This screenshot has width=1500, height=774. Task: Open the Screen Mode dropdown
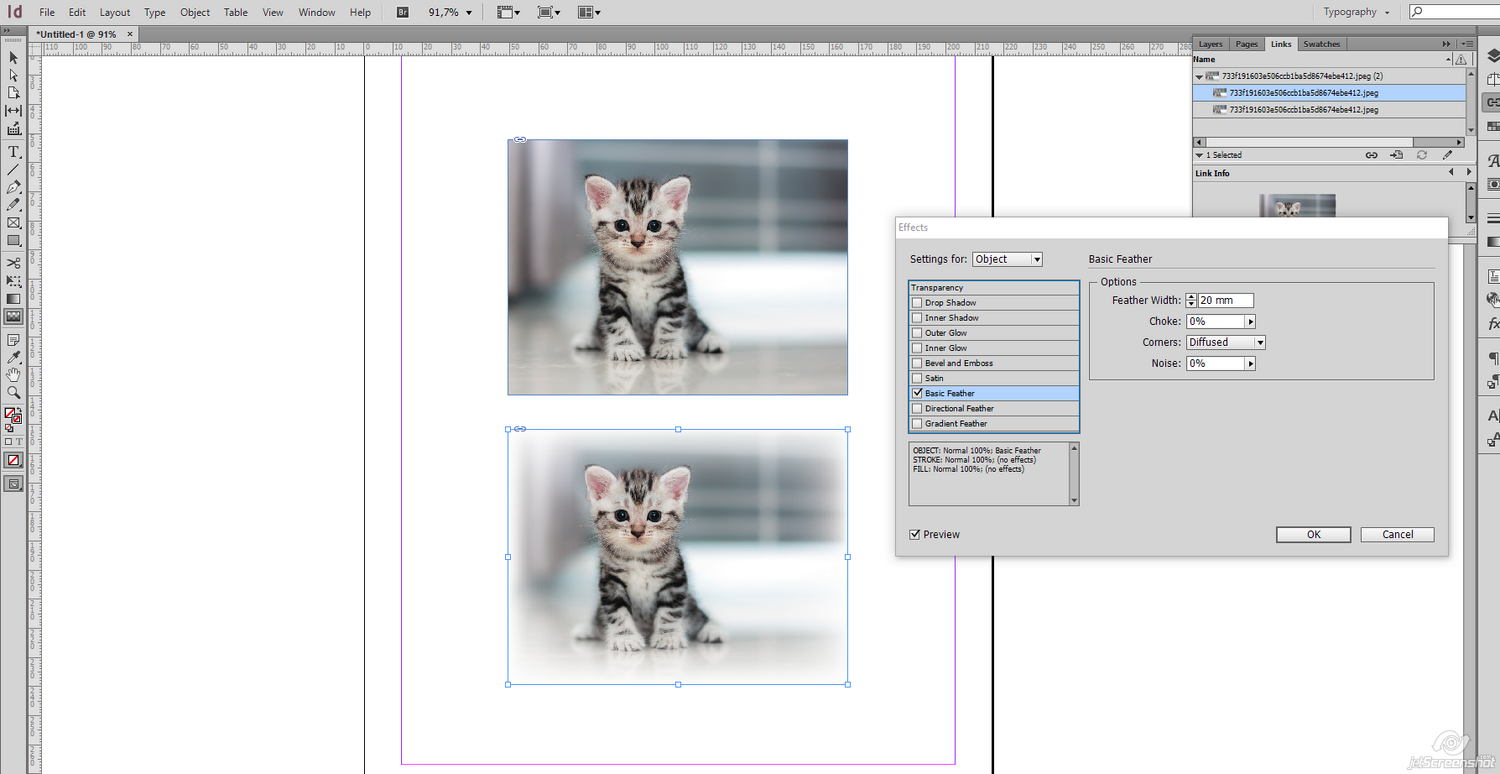549,12
